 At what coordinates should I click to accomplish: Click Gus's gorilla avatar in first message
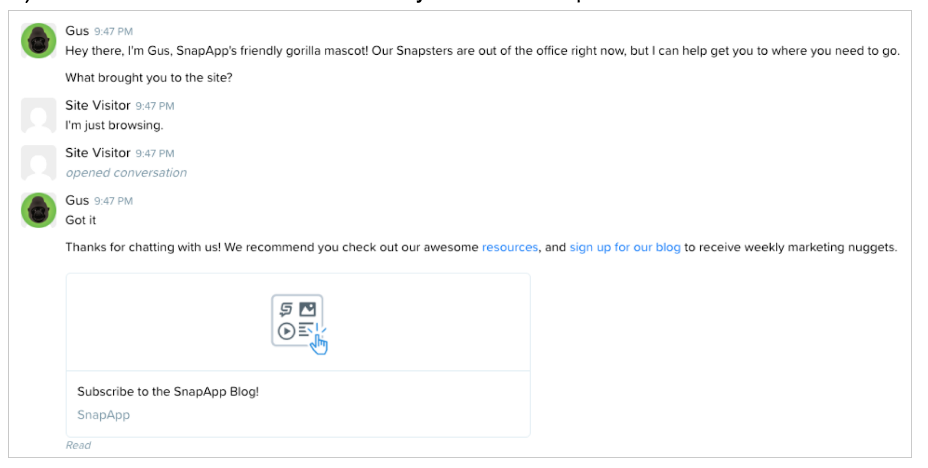(38, 41)
